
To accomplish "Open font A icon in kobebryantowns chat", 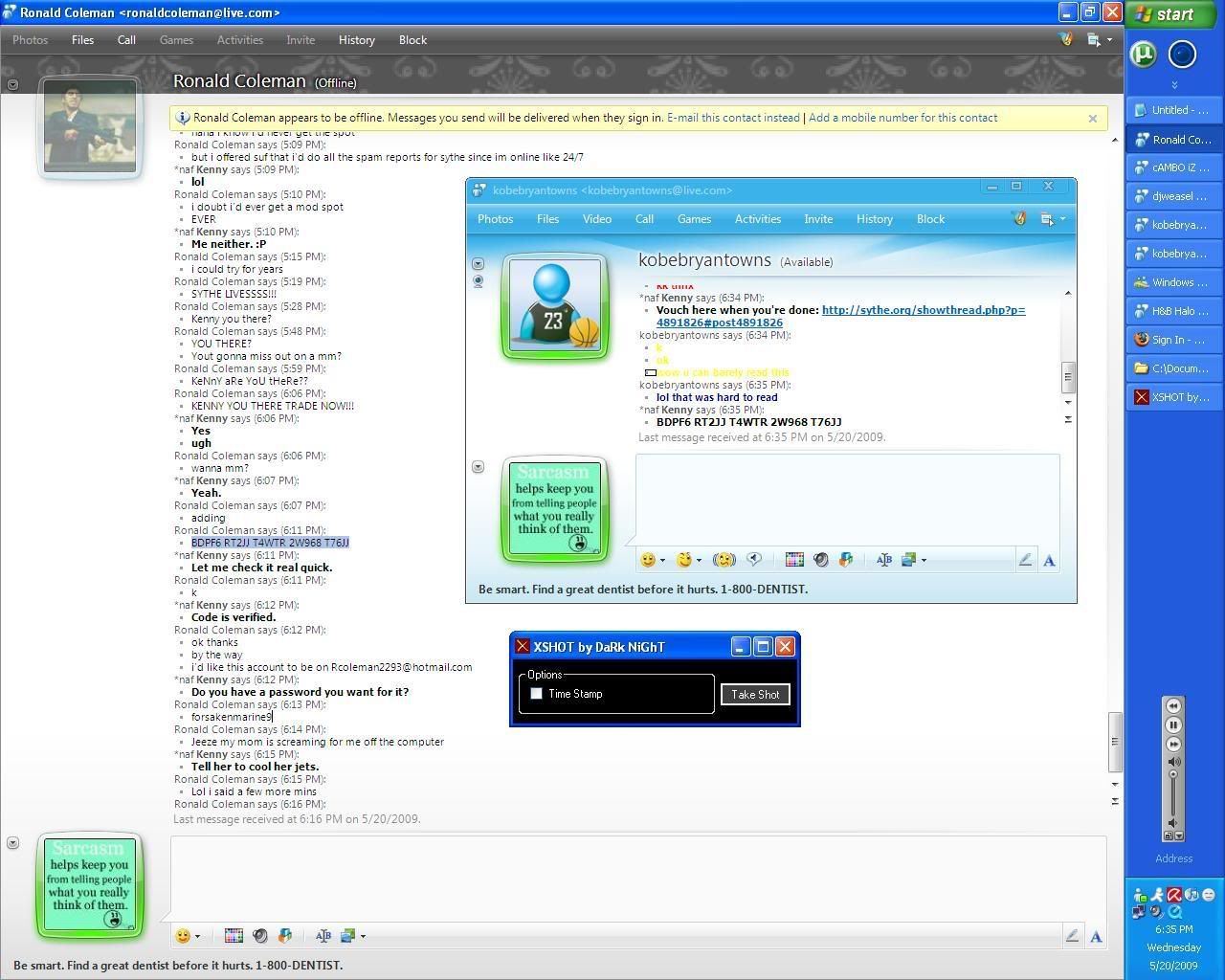I will pyautogui.click(x=1049, y=561).
